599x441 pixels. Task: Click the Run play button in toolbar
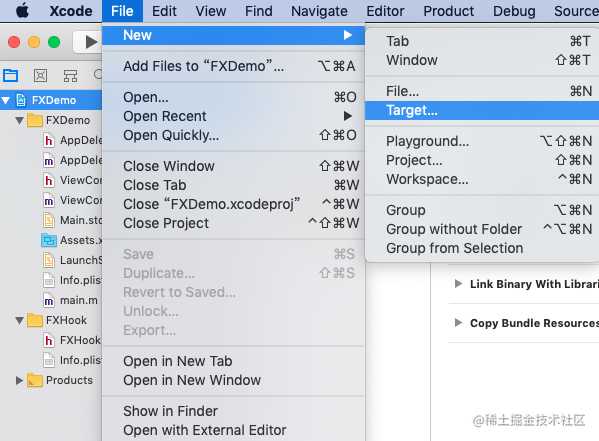(x=91, y=42)
